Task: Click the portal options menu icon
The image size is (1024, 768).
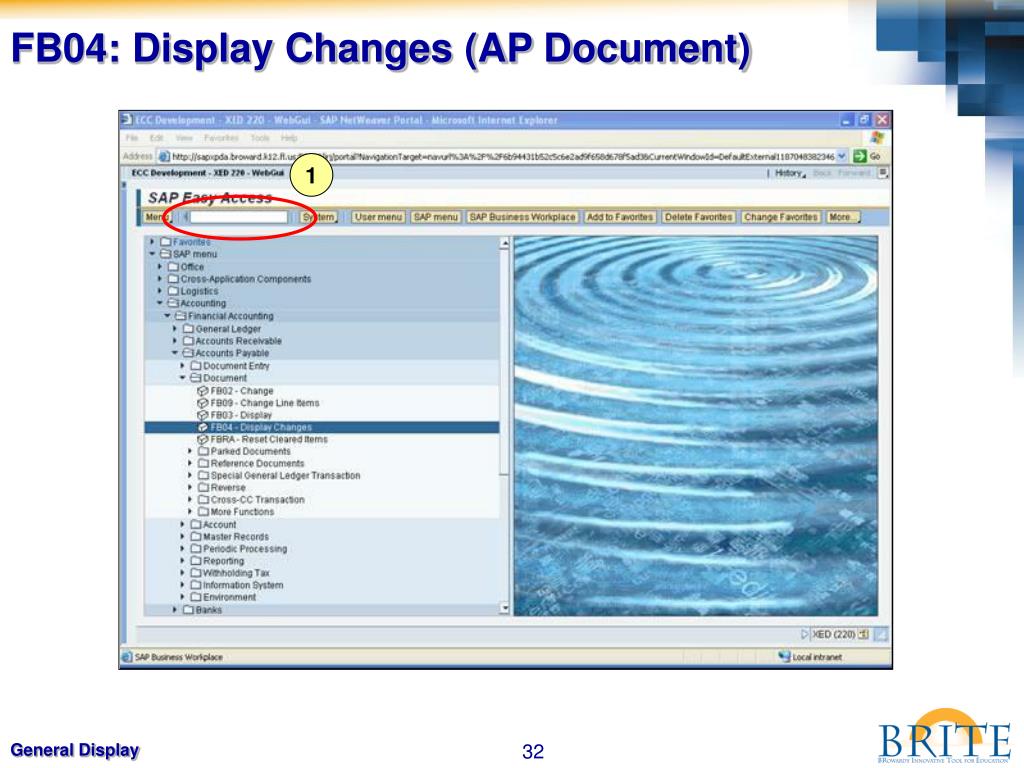Action: coord(882,173)
